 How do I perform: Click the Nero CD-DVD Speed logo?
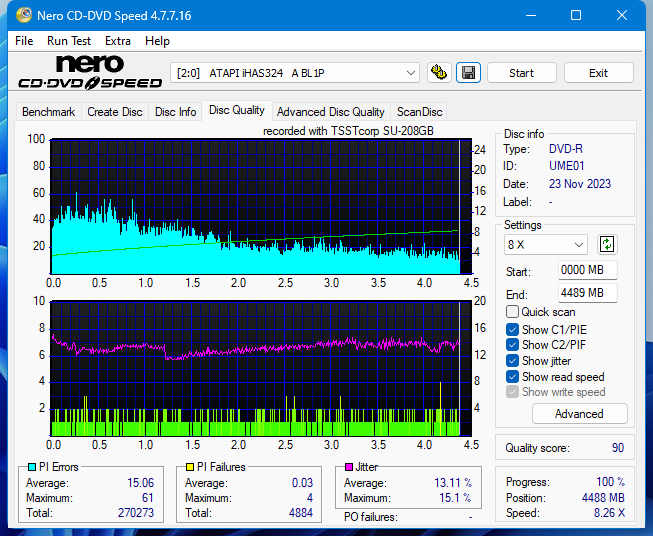[x=90, y=72]
